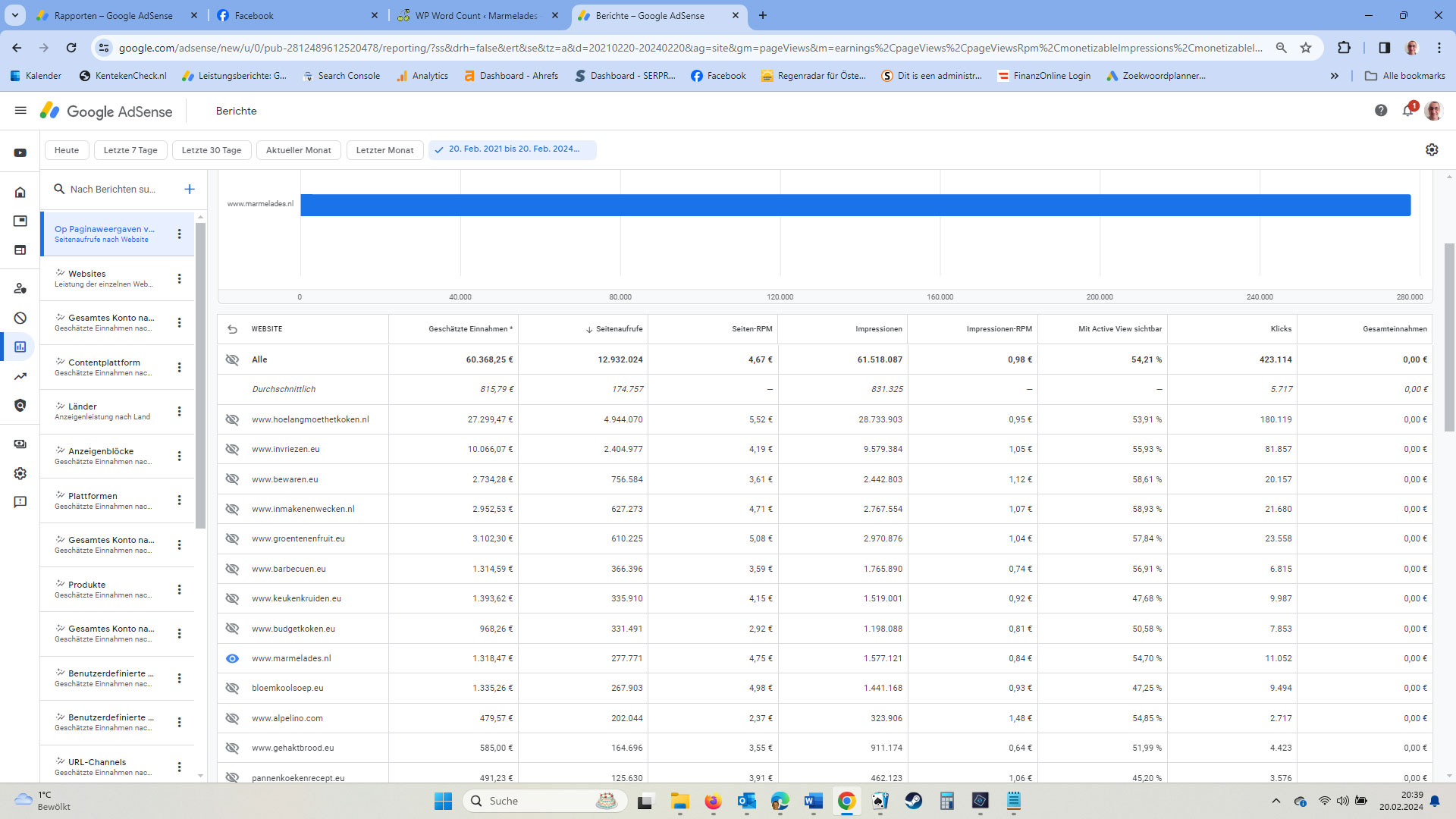Open custom date range 20. Feb. 2021
Viewport: 1456px width, 819px height.
coord(513,150)
